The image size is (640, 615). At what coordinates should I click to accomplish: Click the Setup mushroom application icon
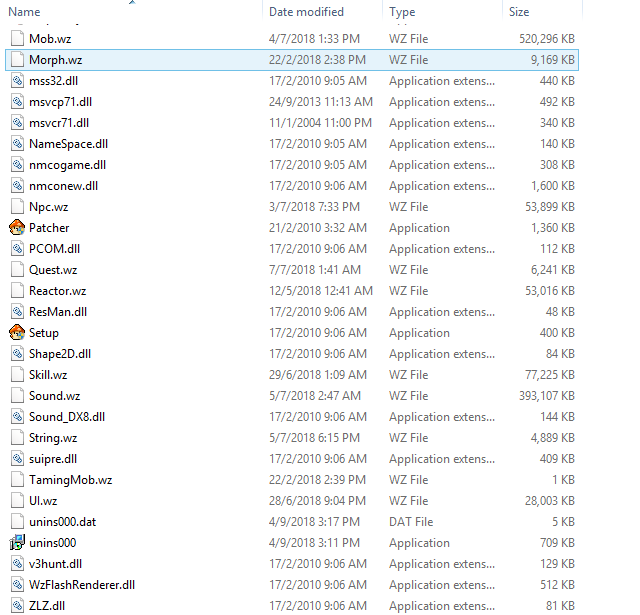[x=17, y=333]
